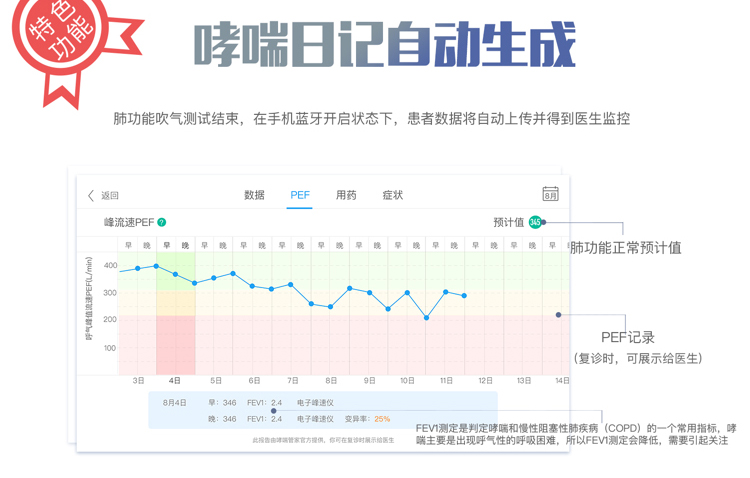
Task: Select the 10日 date label
Action: point(407,380)
